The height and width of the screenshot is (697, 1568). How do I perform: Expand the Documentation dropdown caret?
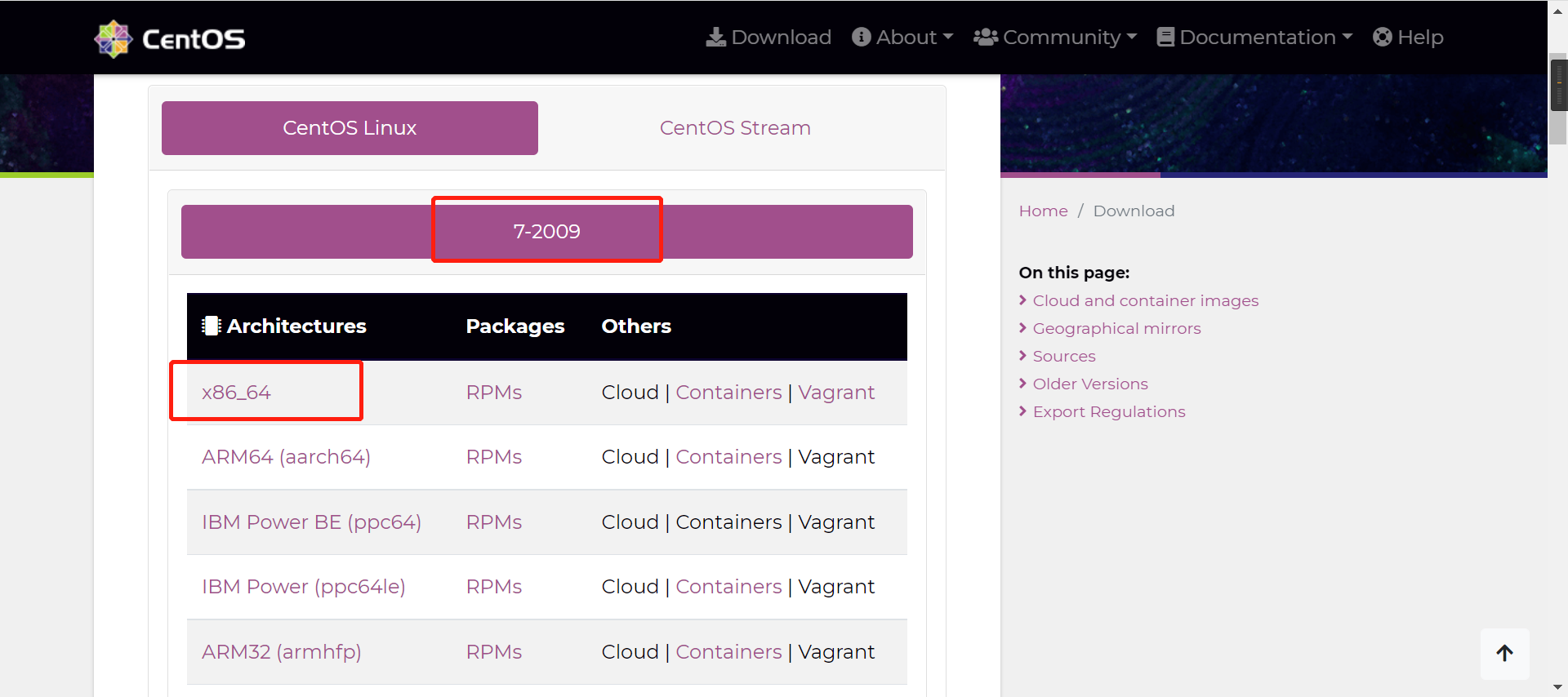pos(1347,38)
